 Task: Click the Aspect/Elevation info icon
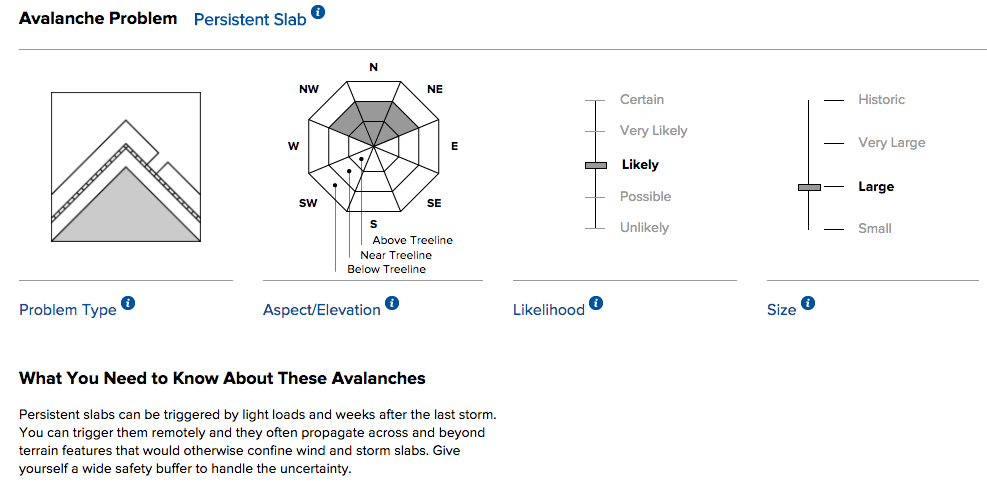click(x=392, y=303)
